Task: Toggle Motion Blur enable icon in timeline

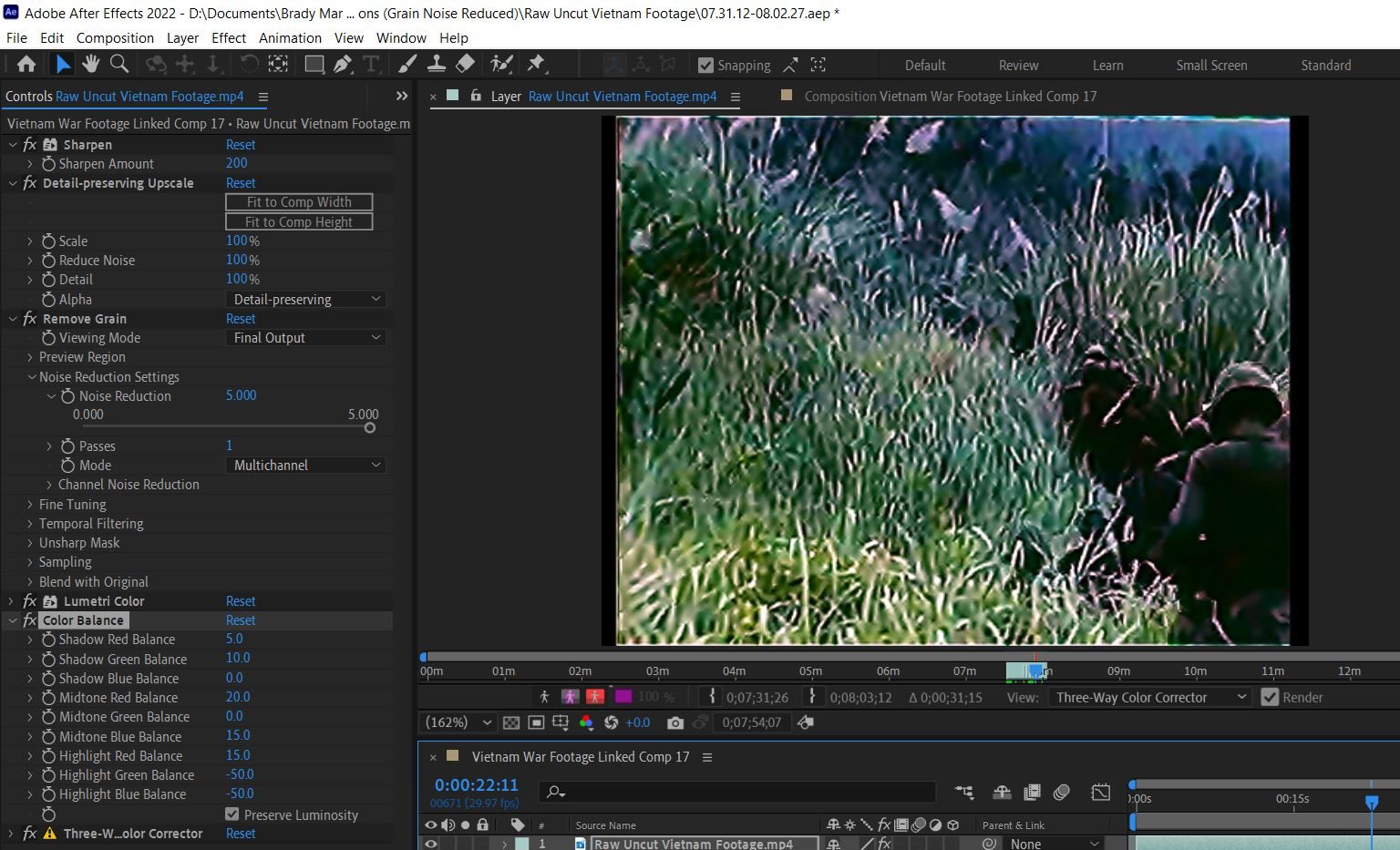Action: 1061,793
